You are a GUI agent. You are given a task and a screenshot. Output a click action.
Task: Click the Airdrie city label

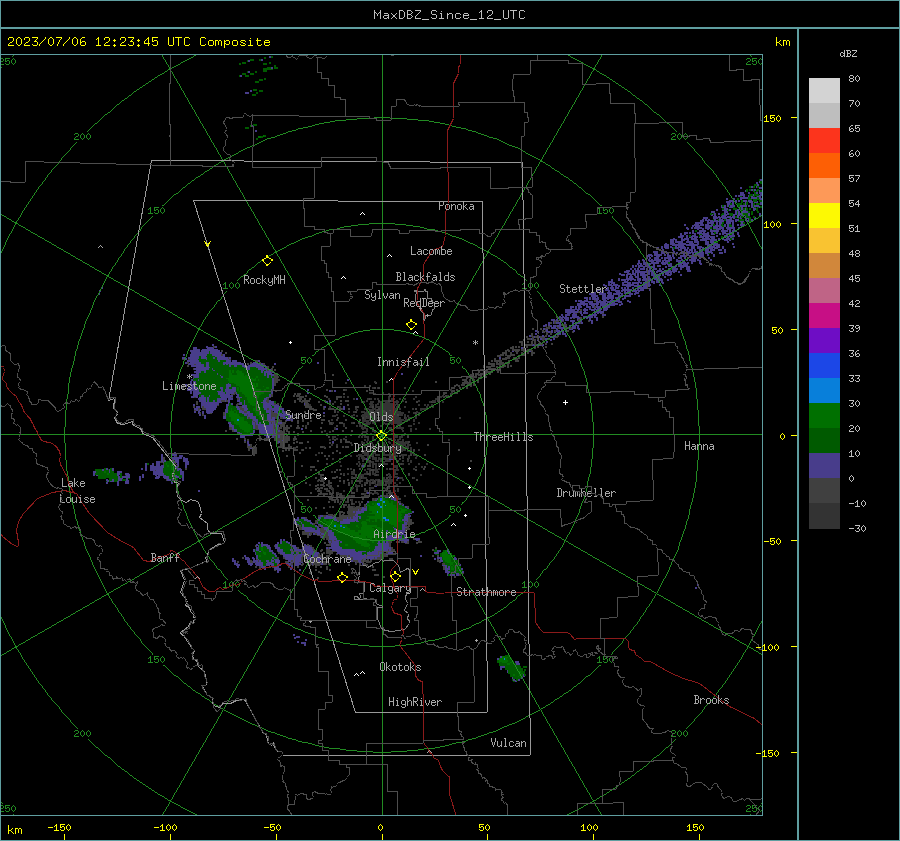394,534
